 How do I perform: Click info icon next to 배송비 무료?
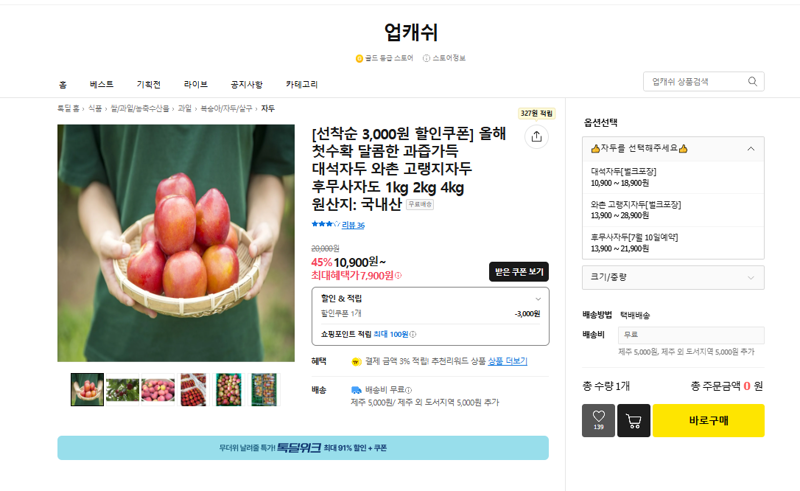tap(409, 390)
